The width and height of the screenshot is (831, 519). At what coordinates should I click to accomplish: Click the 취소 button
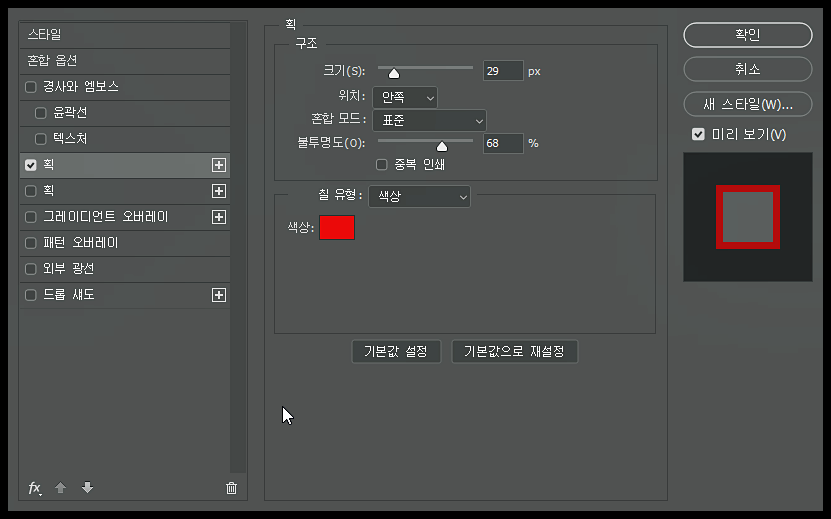tap(748, 69)
